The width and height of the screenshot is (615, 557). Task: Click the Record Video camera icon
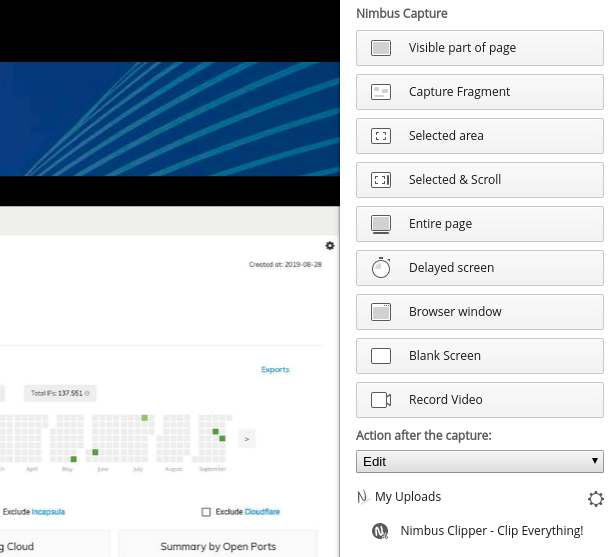pos(381,400)
